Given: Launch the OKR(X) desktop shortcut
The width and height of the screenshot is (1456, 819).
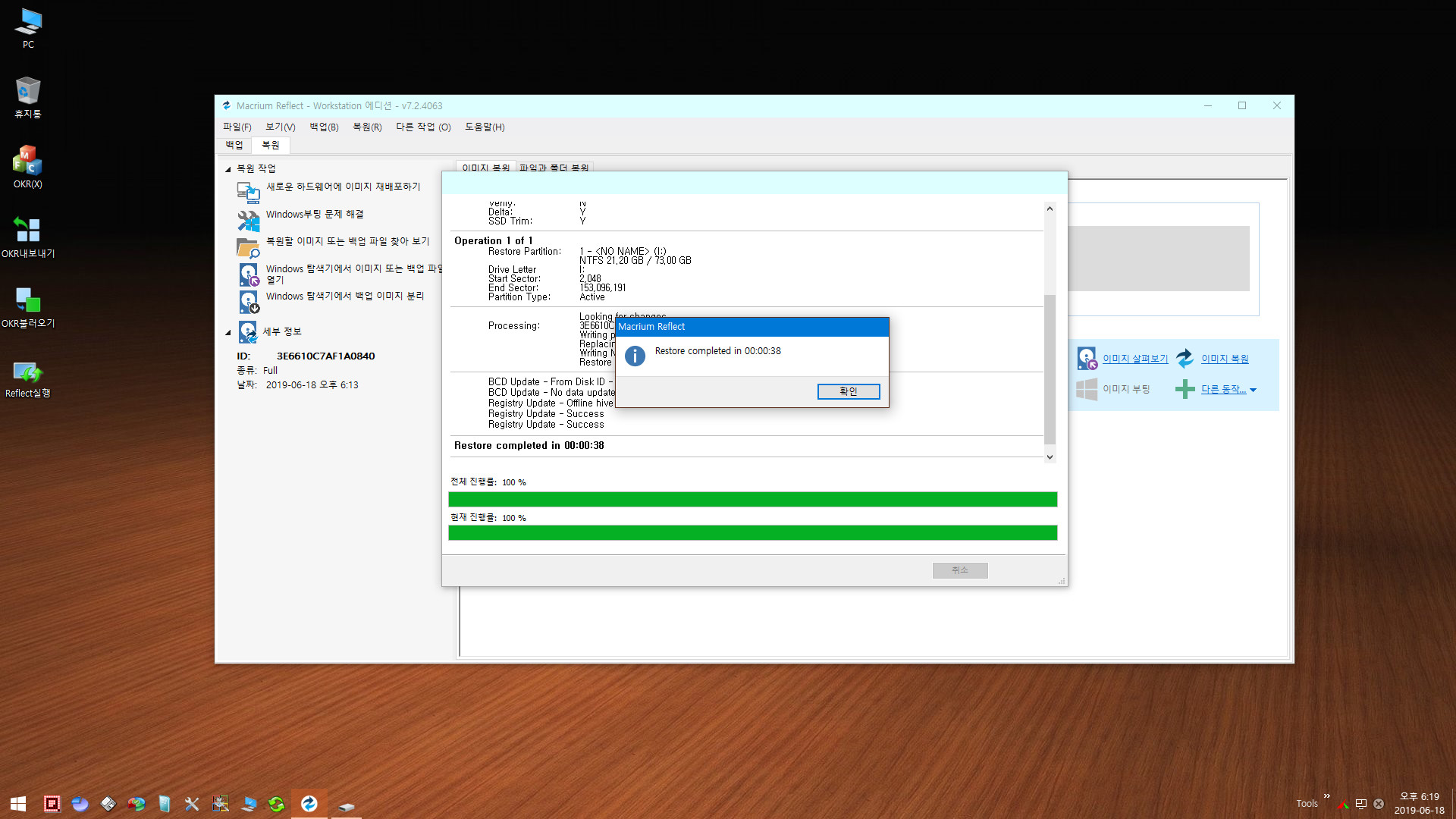Looking at the screenshot, I should click(x=28, y=167).
